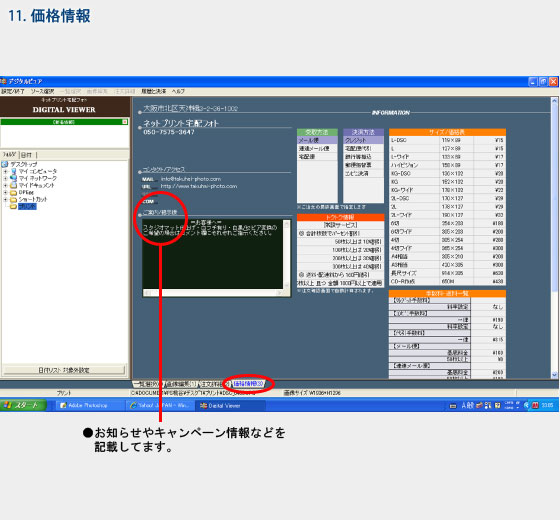Switch to the 日付 tab
560x520 pixels.
[26, 155]
